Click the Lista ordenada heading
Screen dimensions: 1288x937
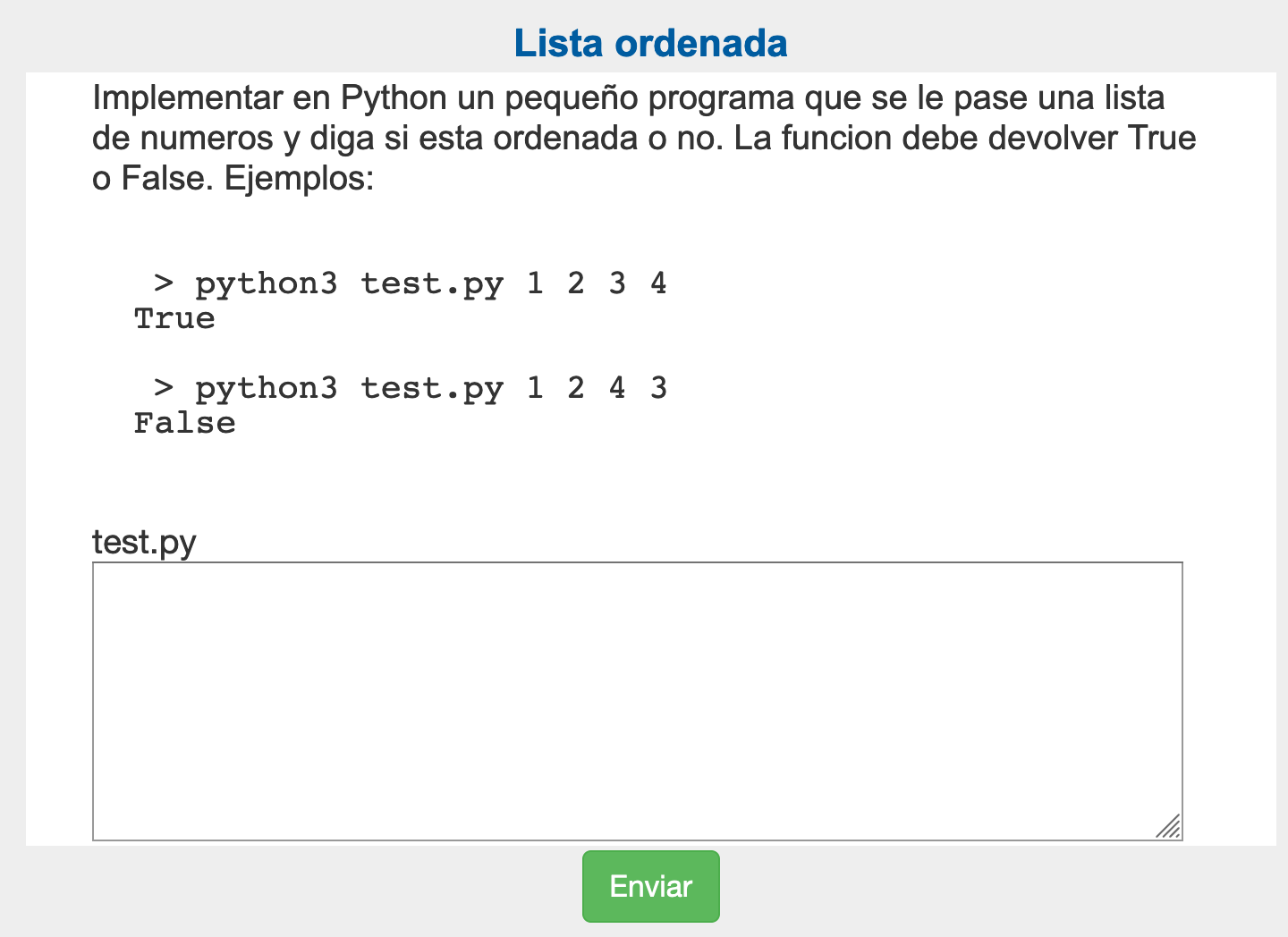[650, 43]
